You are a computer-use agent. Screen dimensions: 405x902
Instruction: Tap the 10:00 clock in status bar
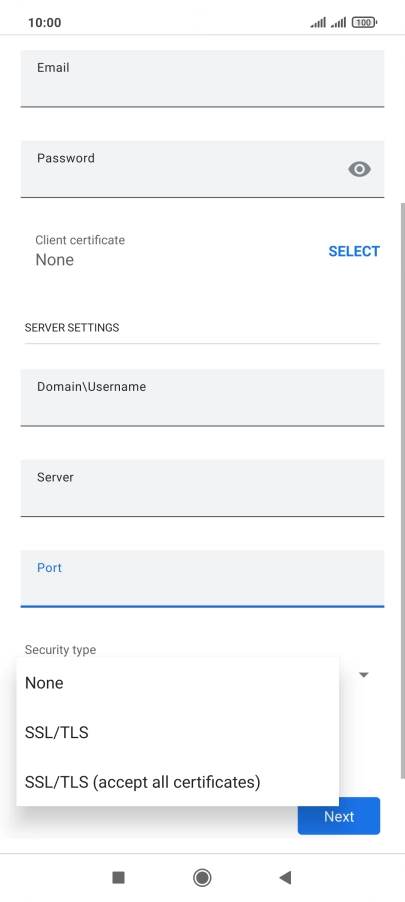point(44,22)
